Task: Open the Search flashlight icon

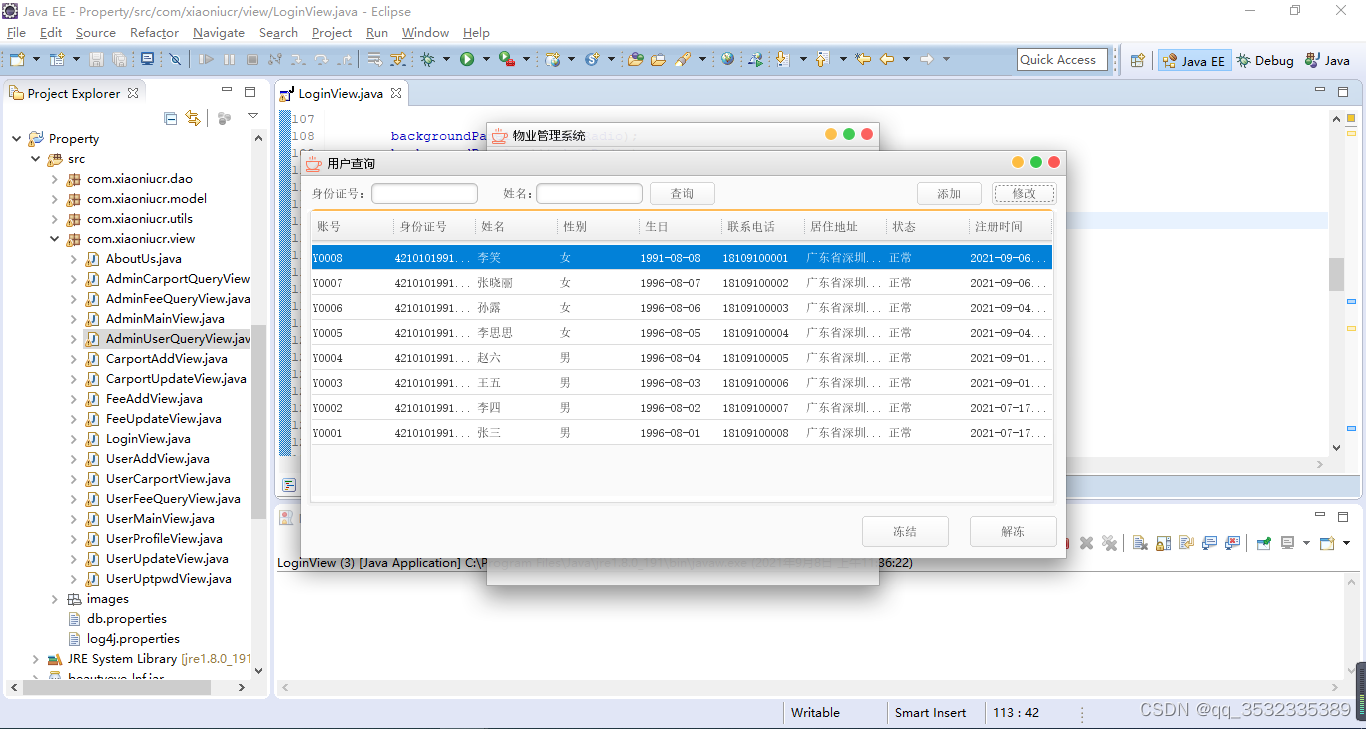Action: (683, 59)
